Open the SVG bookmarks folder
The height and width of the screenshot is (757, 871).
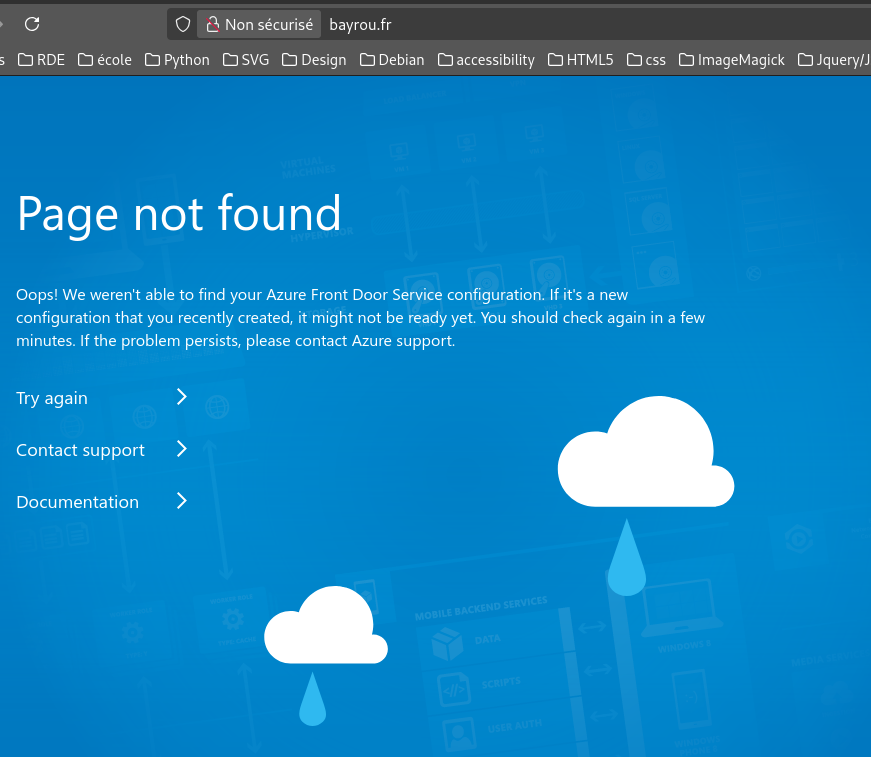click(246, 59)
